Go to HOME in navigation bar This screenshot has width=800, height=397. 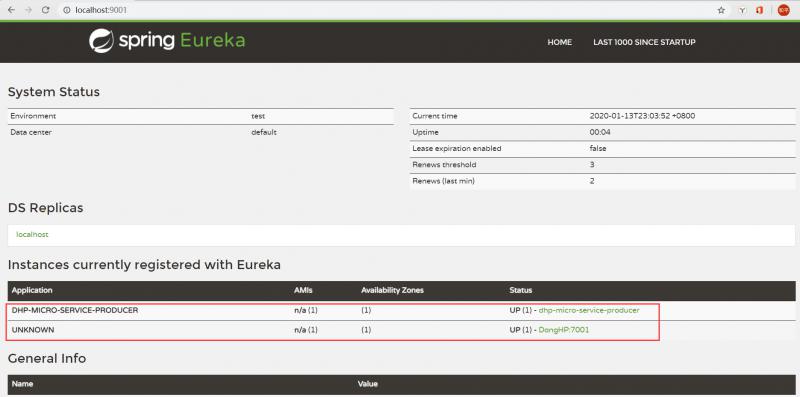[x=560, y=42]
